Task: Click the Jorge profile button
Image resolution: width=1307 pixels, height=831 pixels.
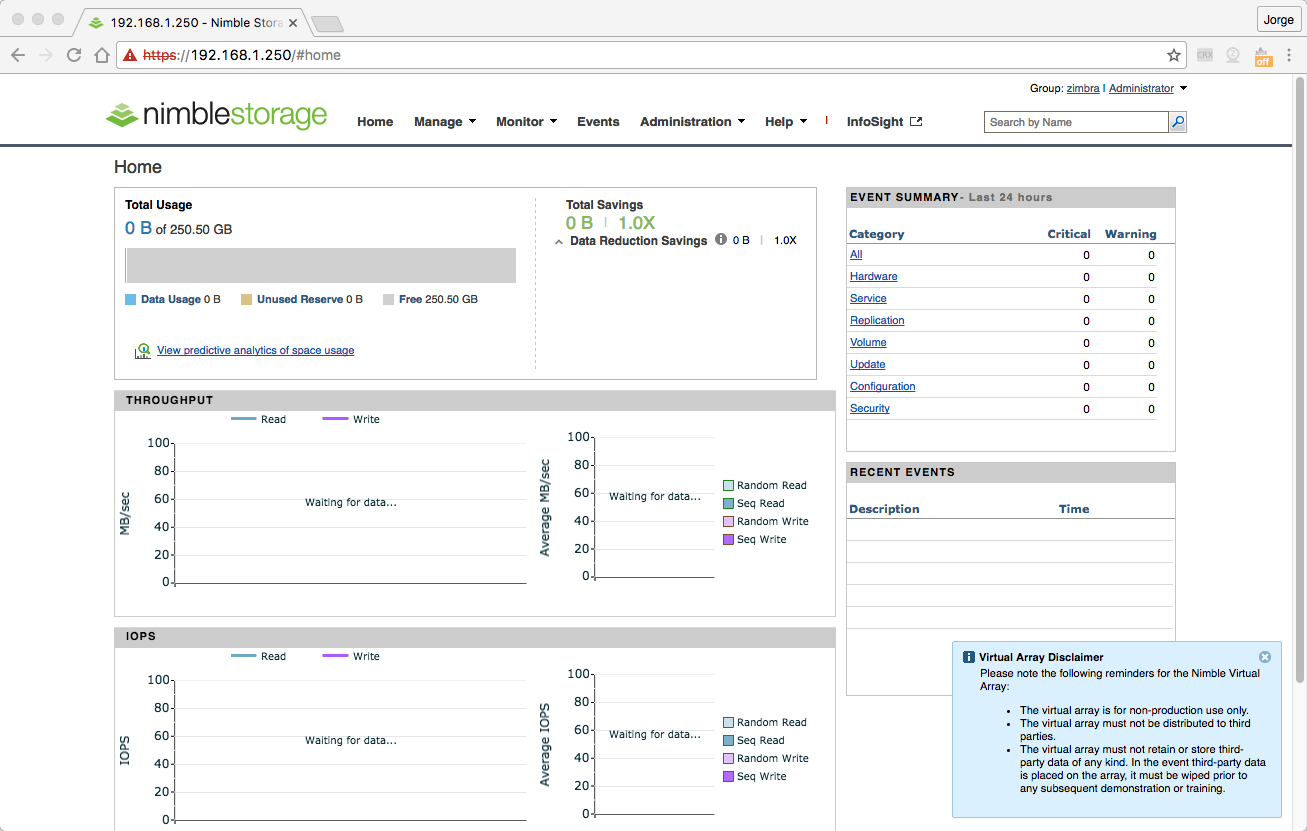Action: tap(1278, 20)
